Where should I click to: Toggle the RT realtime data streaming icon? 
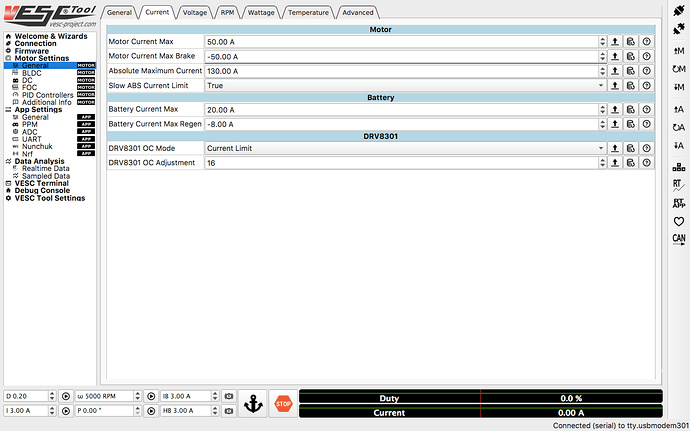click(x=678, y=184)
